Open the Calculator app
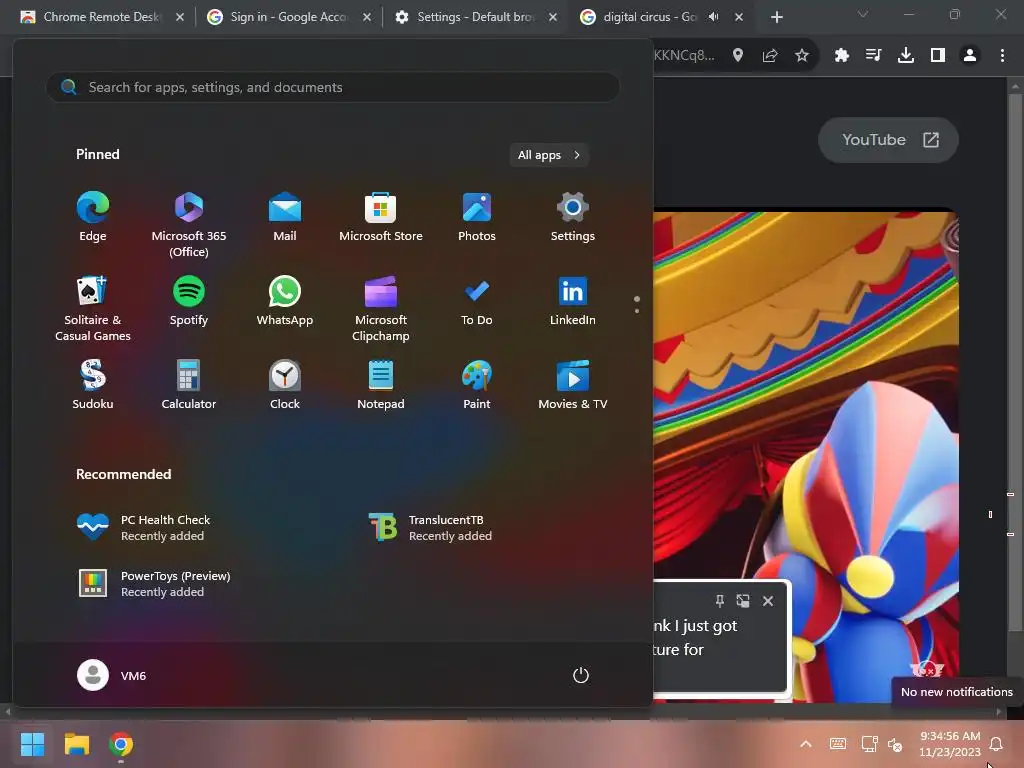 (x=189, y=385)
